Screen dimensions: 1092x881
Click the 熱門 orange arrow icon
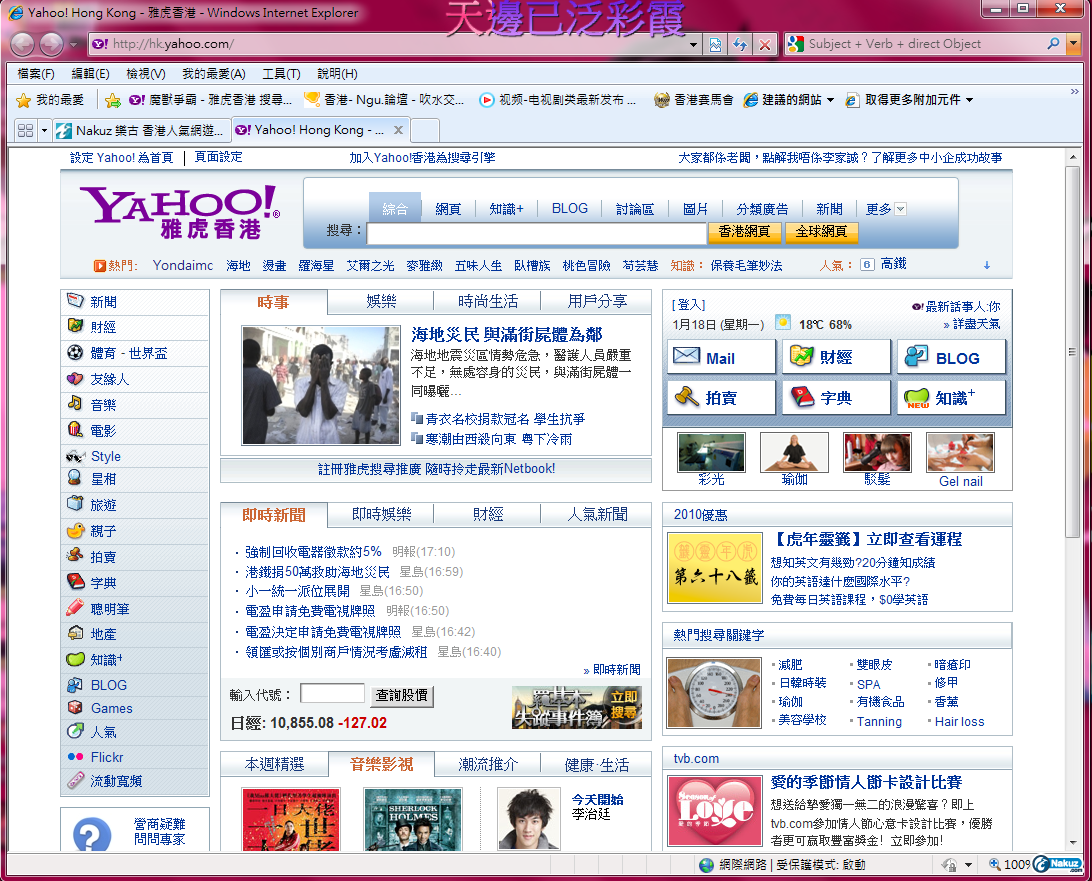coord(100,265)
